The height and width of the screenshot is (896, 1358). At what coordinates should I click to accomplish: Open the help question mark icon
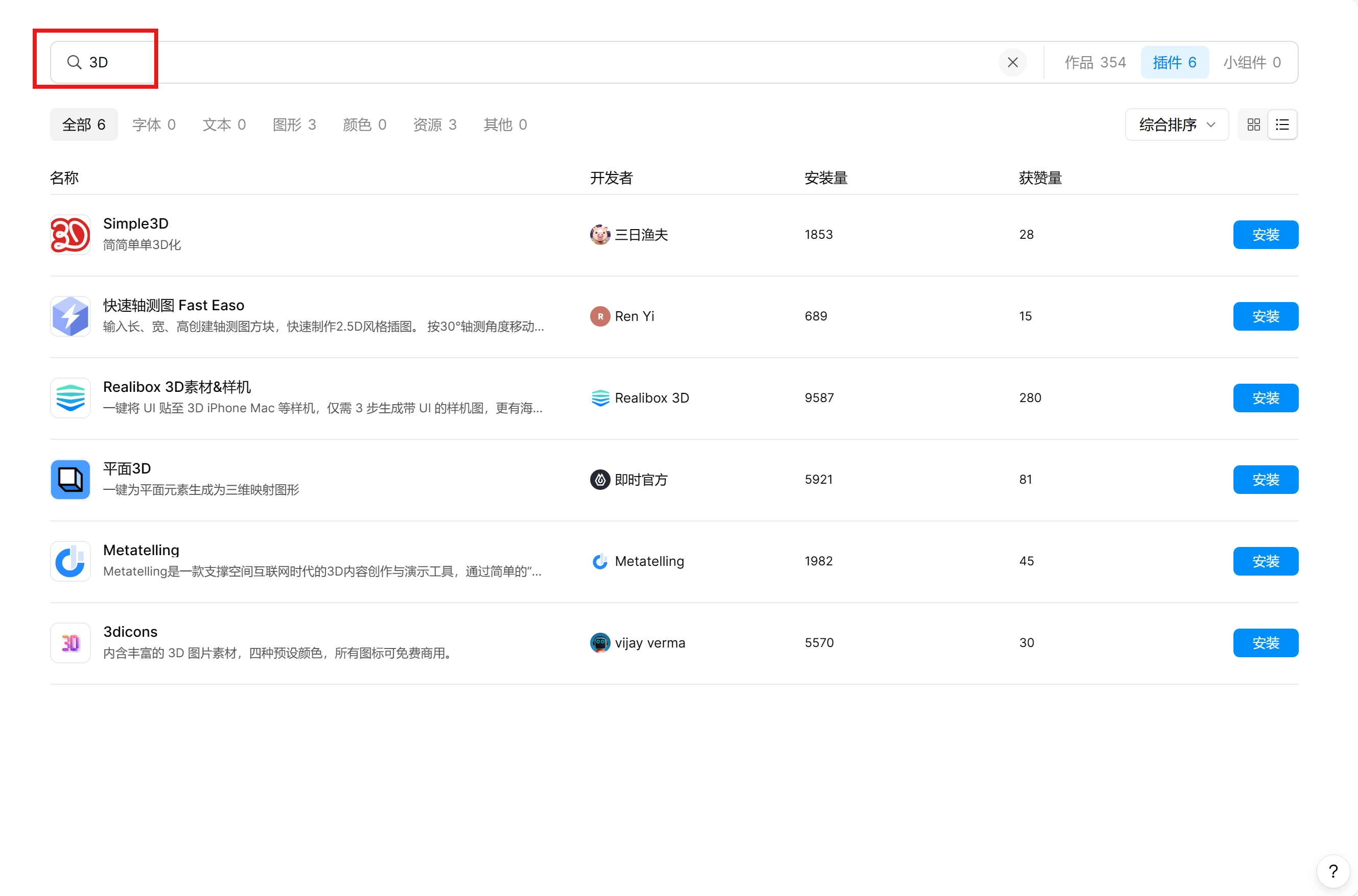tap(1333, 872)
